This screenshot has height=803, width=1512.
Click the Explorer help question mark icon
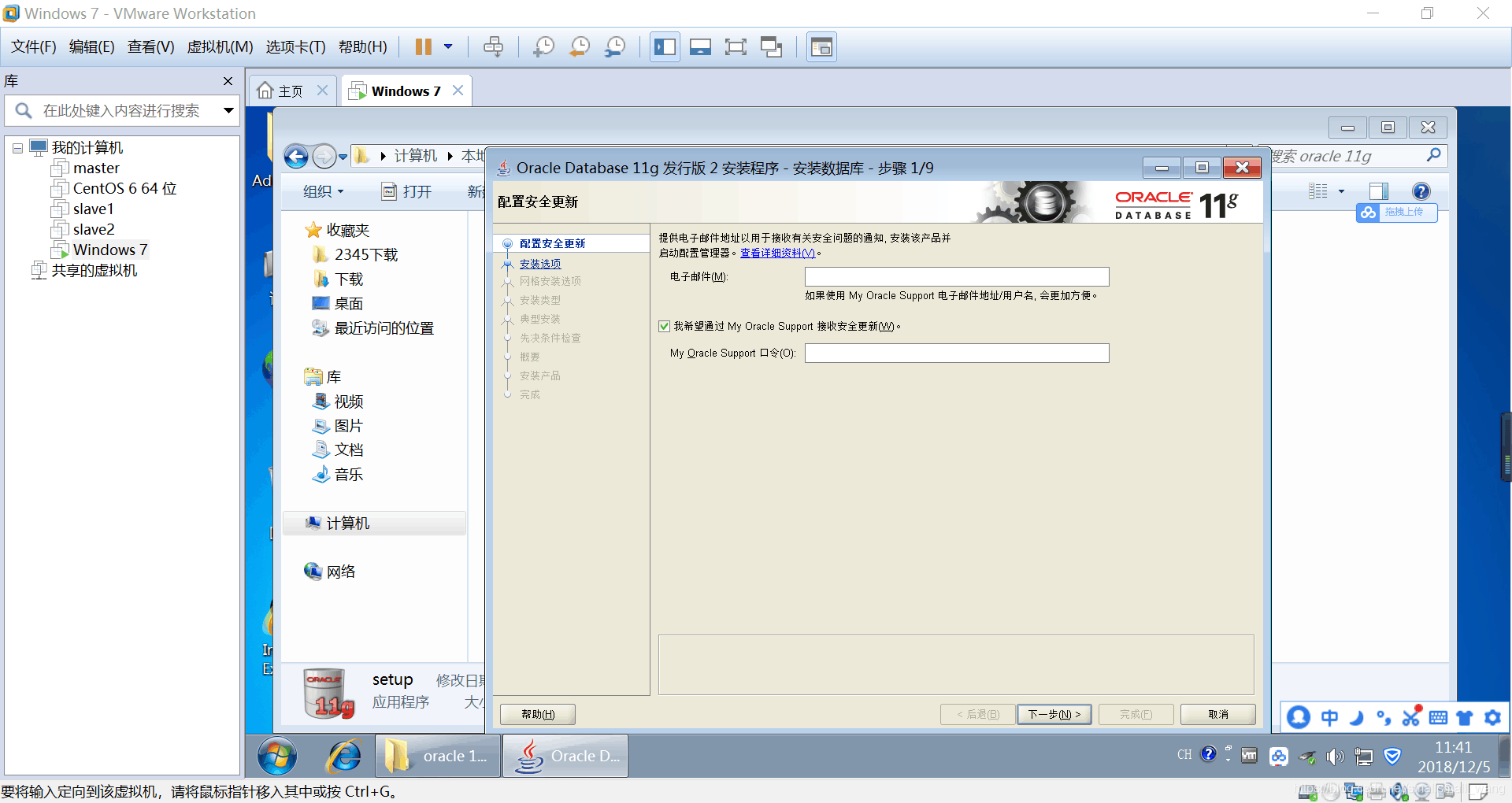pos(1421,191)
